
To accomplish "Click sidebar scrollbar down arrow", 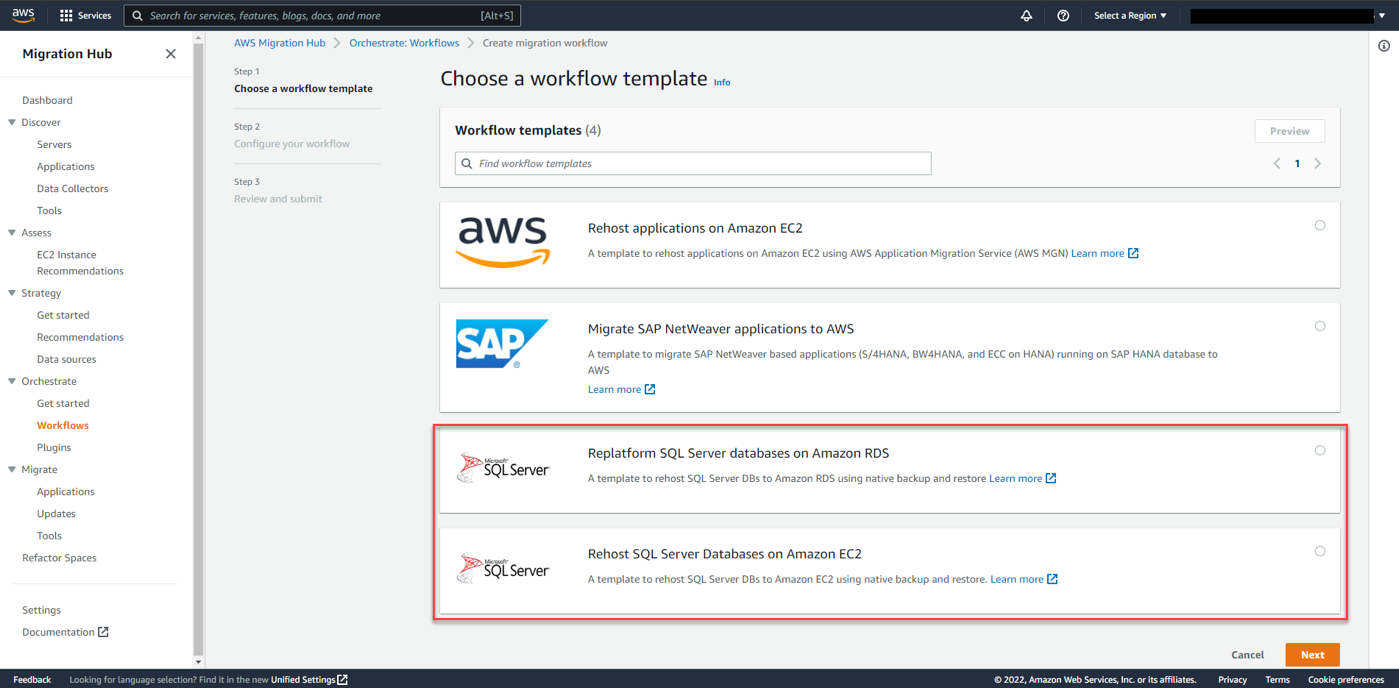I will click(198, 662).
